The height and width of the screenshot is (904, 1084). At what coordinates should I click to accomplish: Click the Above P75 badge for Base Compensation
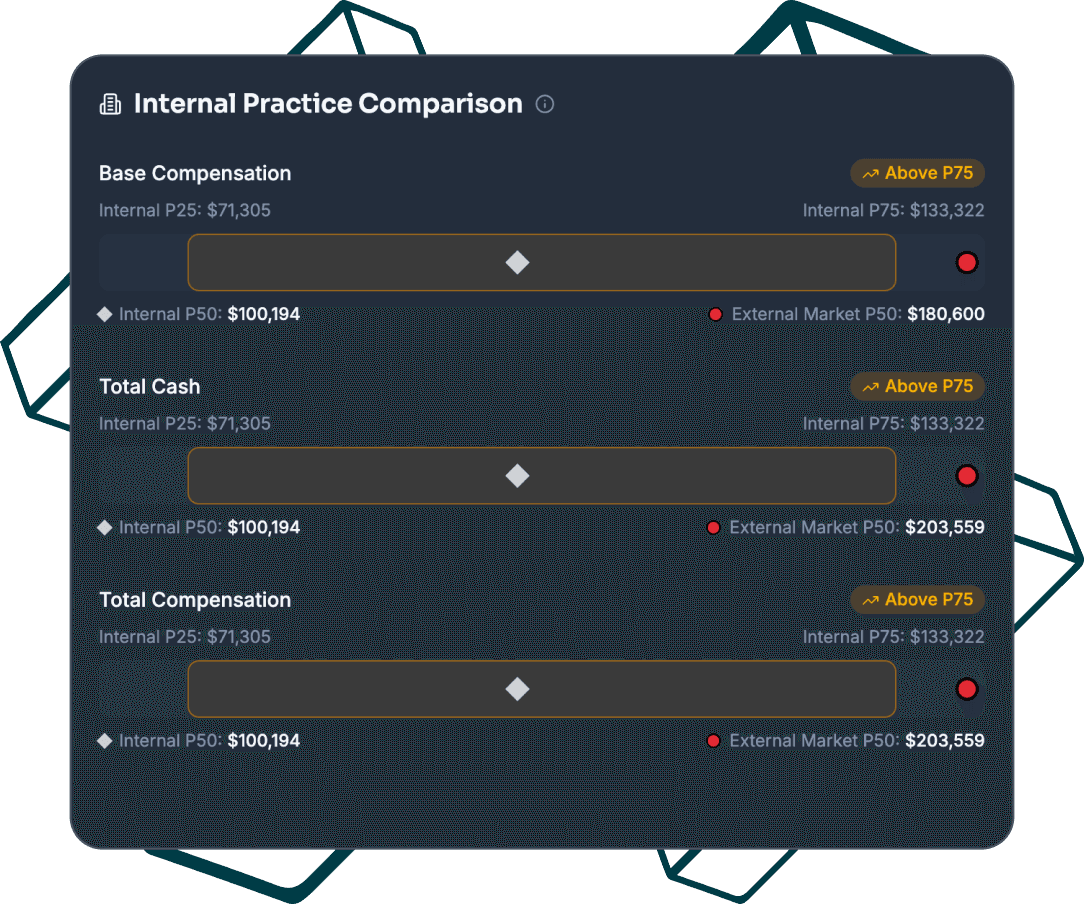(x=917, y=173)
